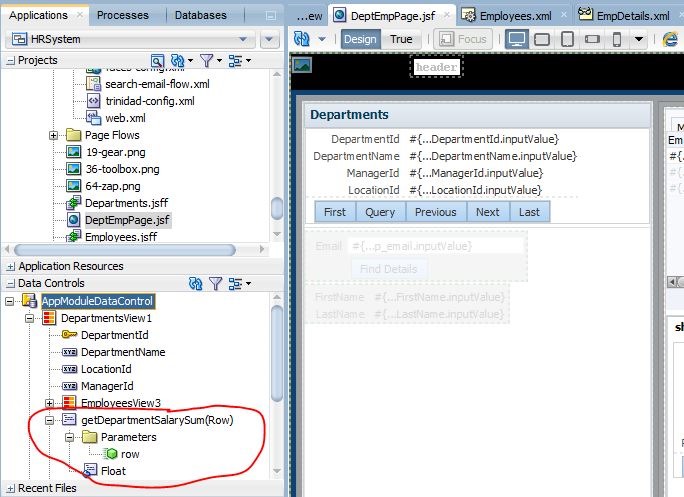The image size is (684, 497).
Task: Click the Query button in Departments
Action: 380,212
